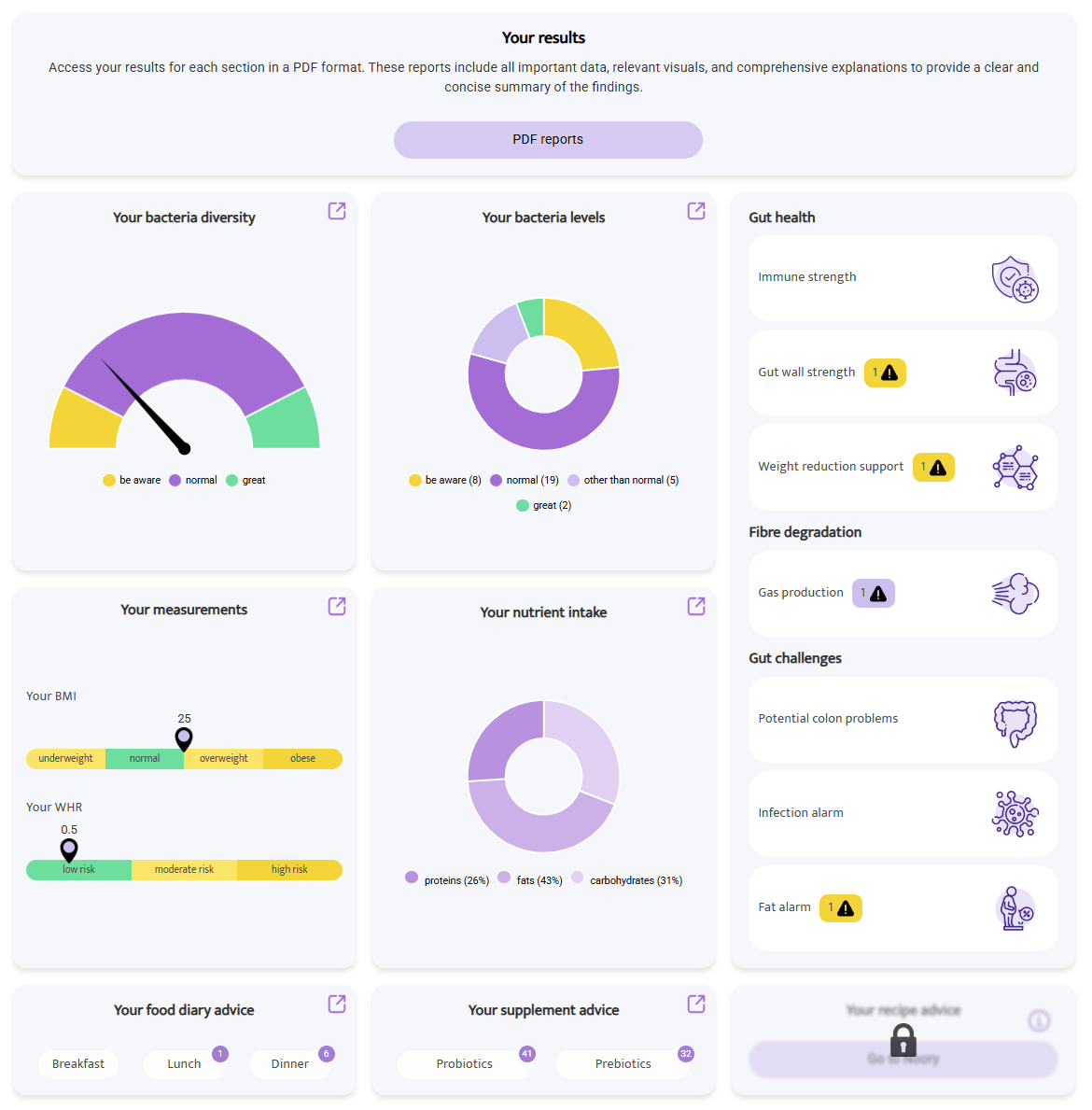Click the Infection alarm microbe icon
The width and height of the screenshot is (1092, 1110).
[1017, 813]
